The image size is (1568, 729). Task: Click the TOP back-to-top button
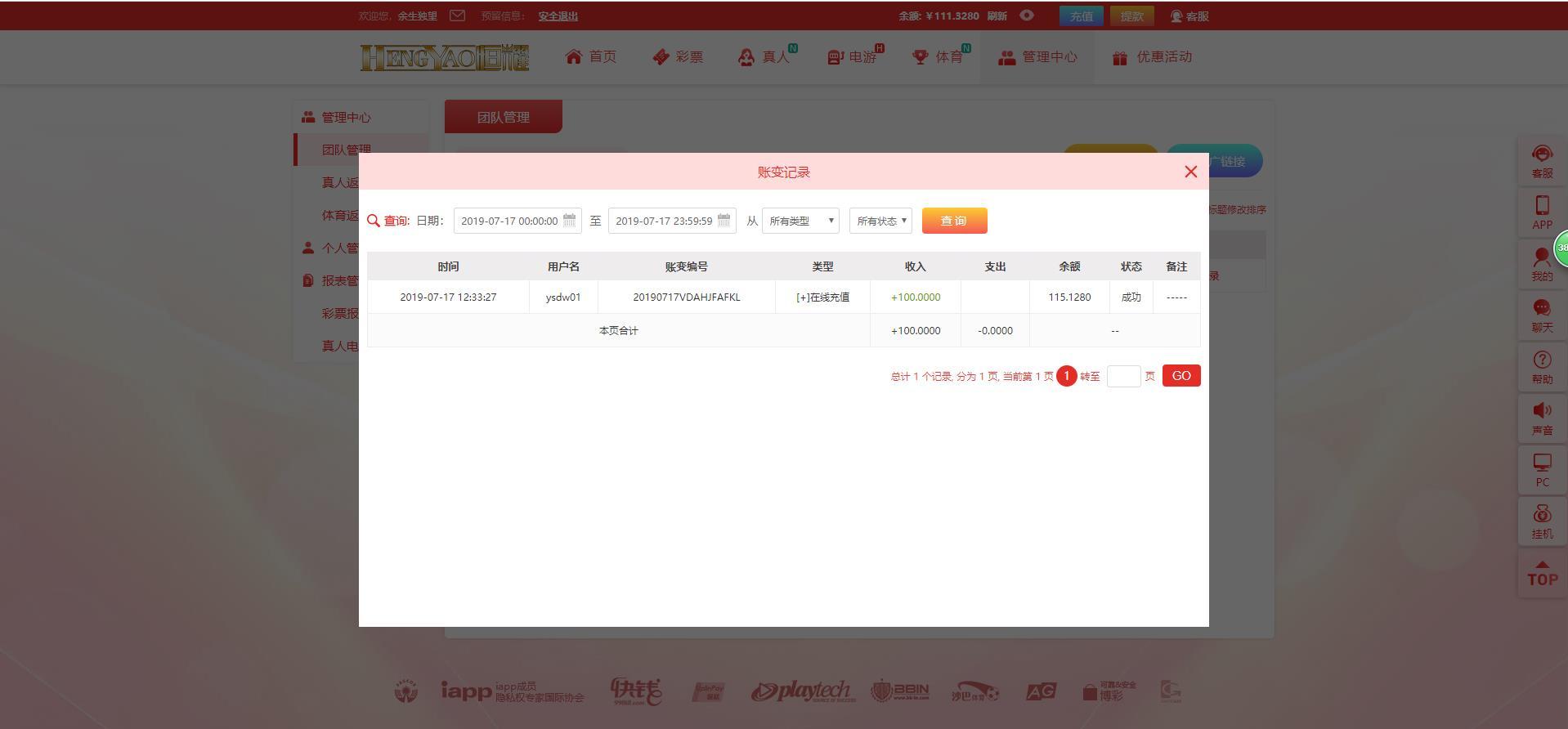click(x=1542, y=574)
